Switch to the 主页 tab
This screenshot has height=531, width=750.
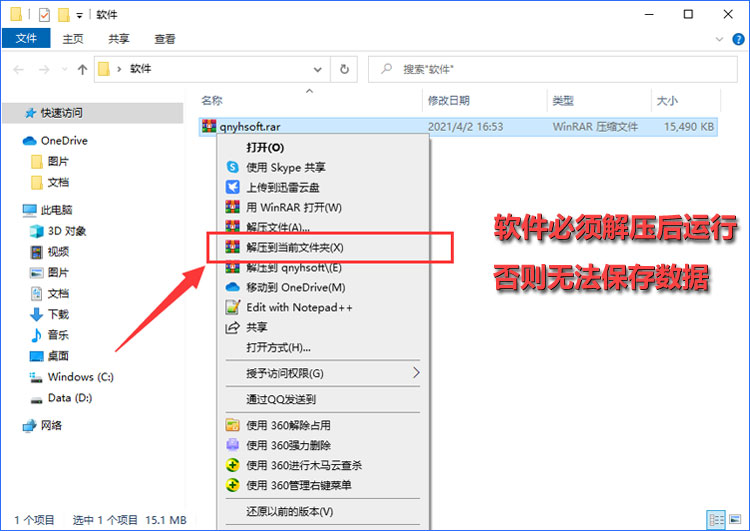point(73,39)
